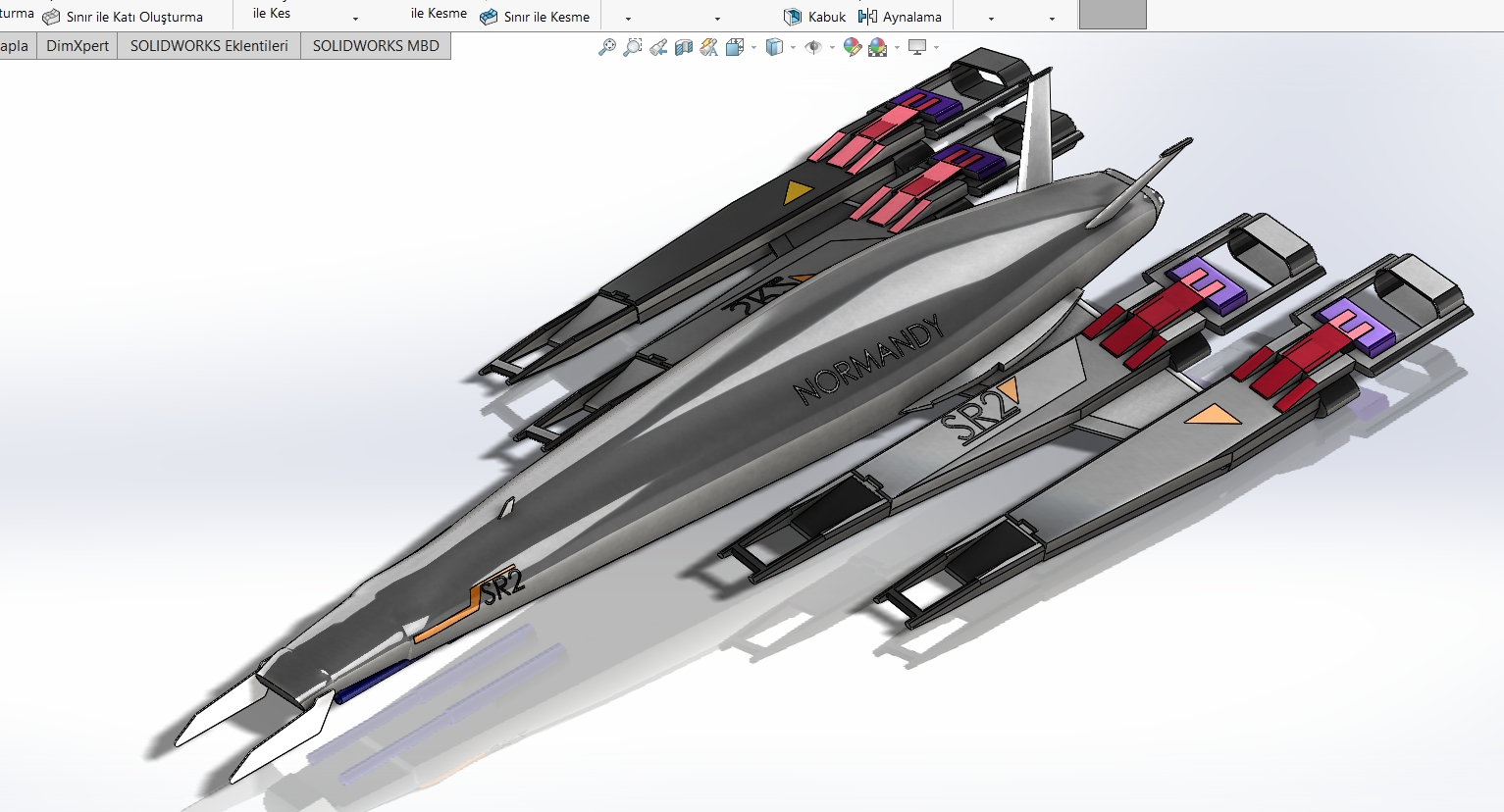Open the SOLIDWORKS MBD tab

pos(376,46)
